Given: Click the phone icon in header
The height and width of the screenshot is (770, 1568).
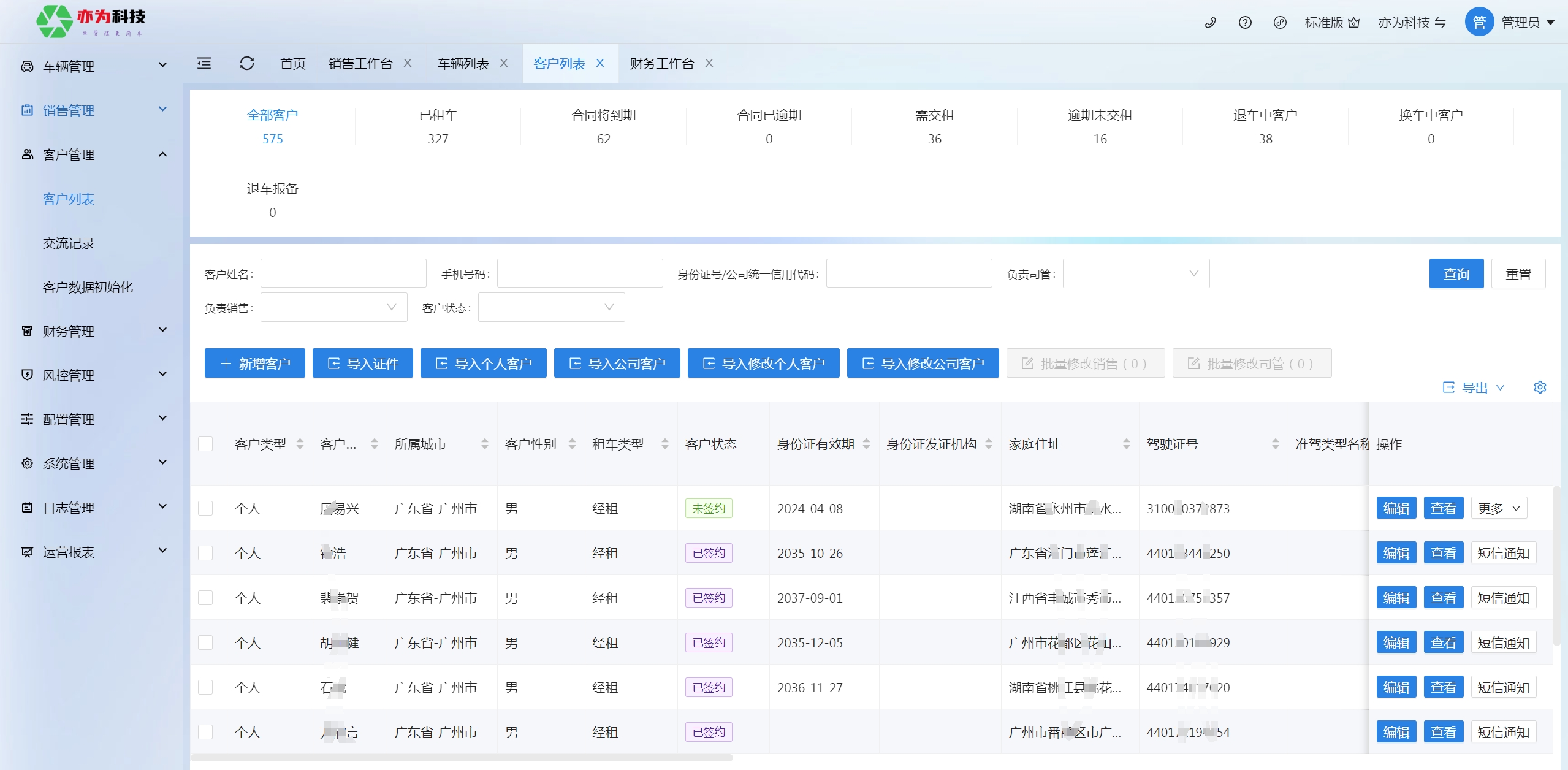Looking at the screenshot, I should tap(1210, 23).
